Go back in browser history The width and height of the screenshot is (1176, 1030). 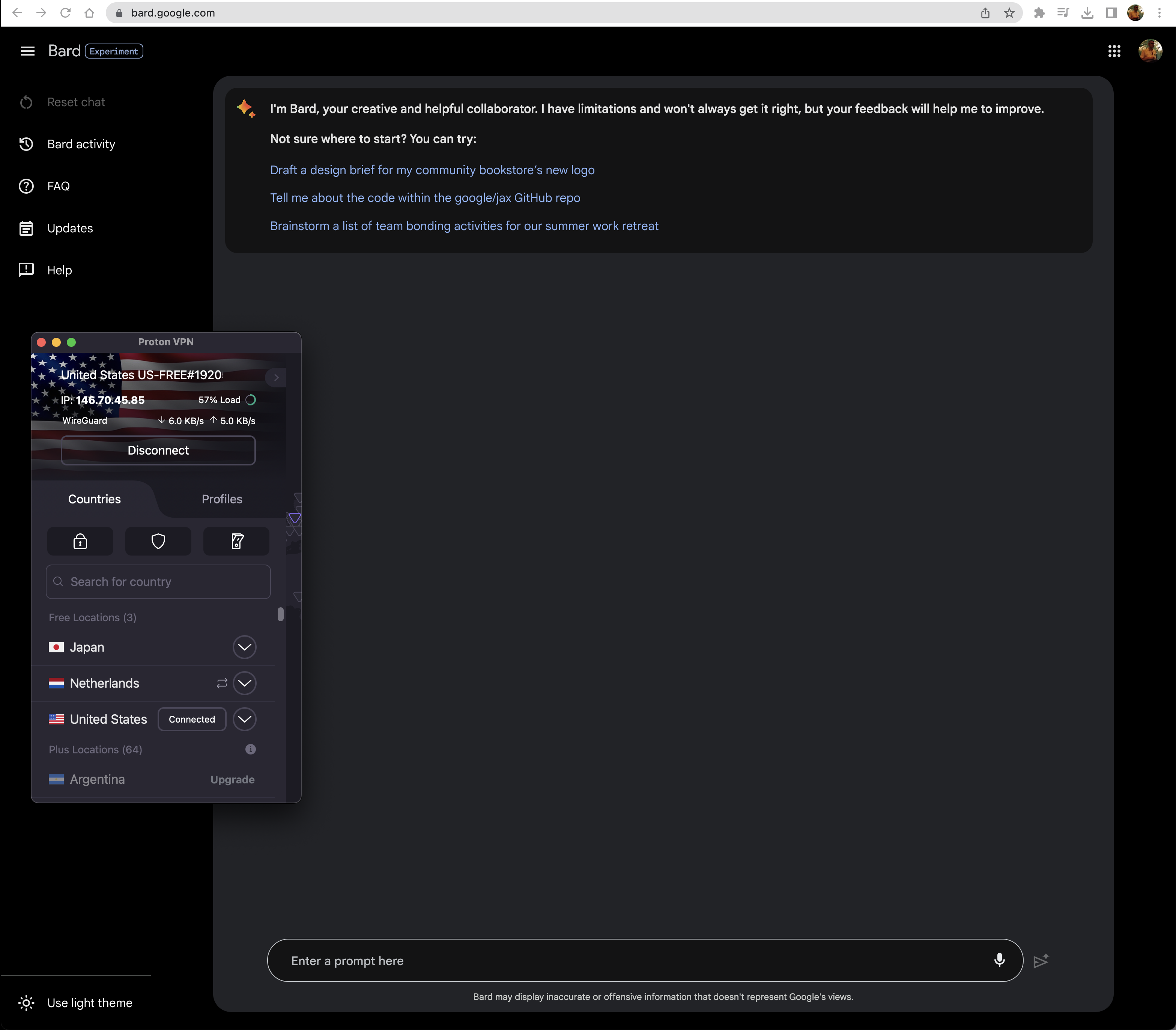pyautogui.click(x=17, y=13)
